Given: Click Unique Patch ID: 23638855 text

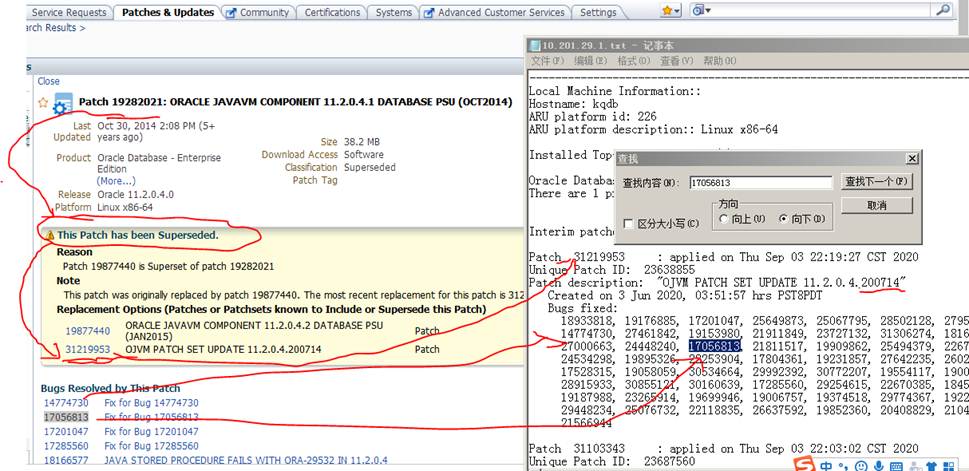Looking at the screenshot, I should coord(612,269).
